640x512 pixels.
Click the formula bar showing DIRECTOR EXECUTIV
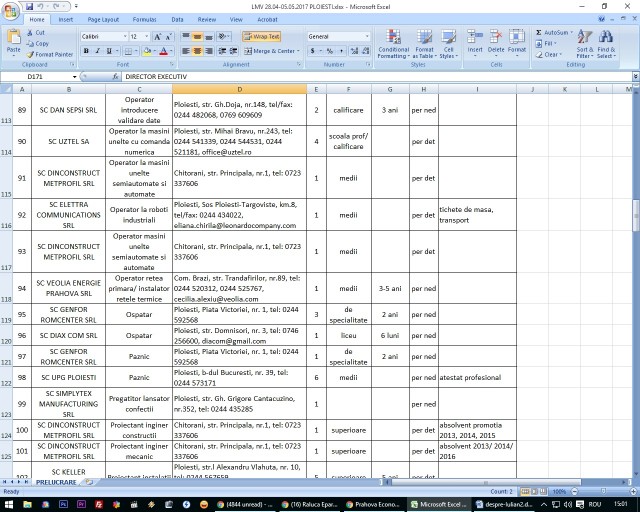coord(376,77)
